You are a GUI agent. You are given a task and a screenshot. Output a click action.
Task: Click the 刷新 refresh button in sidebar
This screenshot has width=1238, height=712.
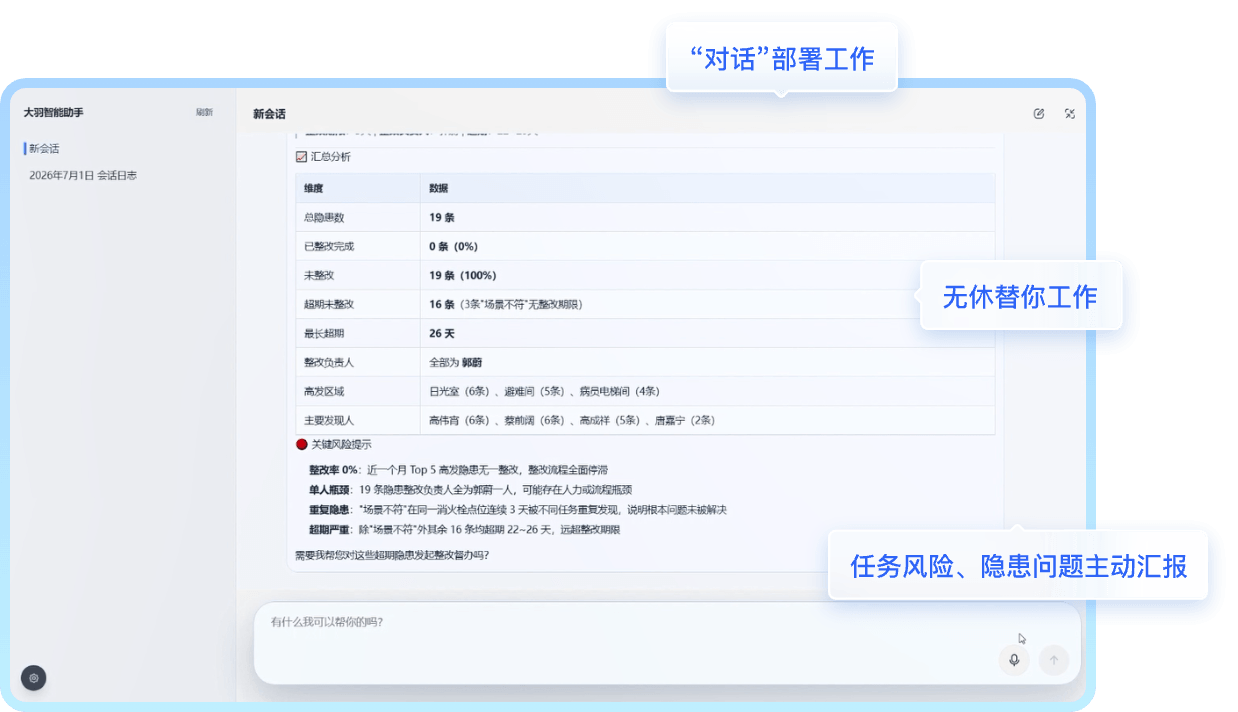(x=205, y=113)
